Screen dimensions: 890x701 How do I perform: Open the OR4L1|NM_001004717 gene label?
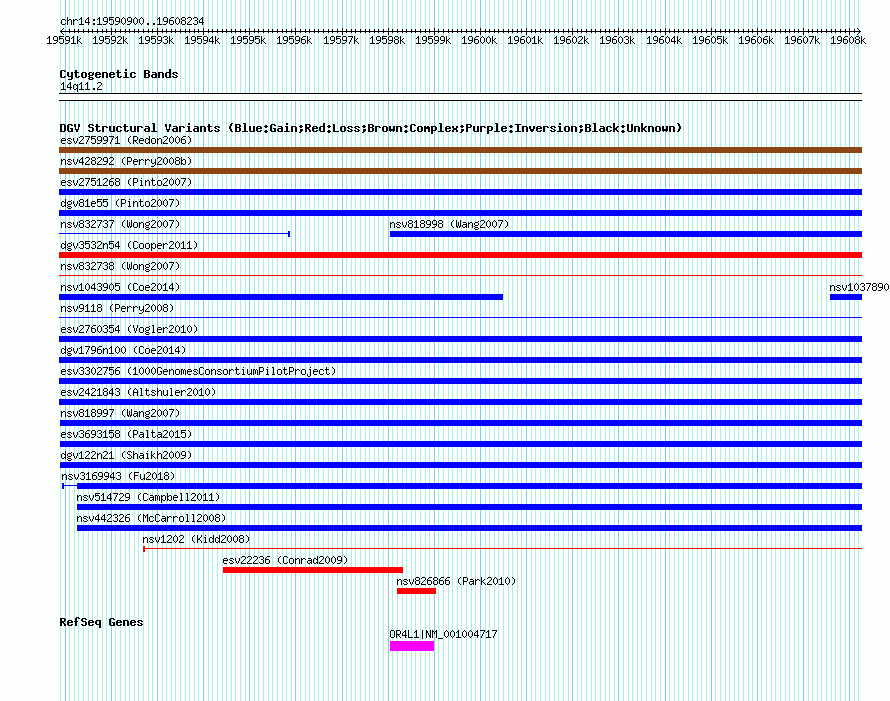coord(443,634)
